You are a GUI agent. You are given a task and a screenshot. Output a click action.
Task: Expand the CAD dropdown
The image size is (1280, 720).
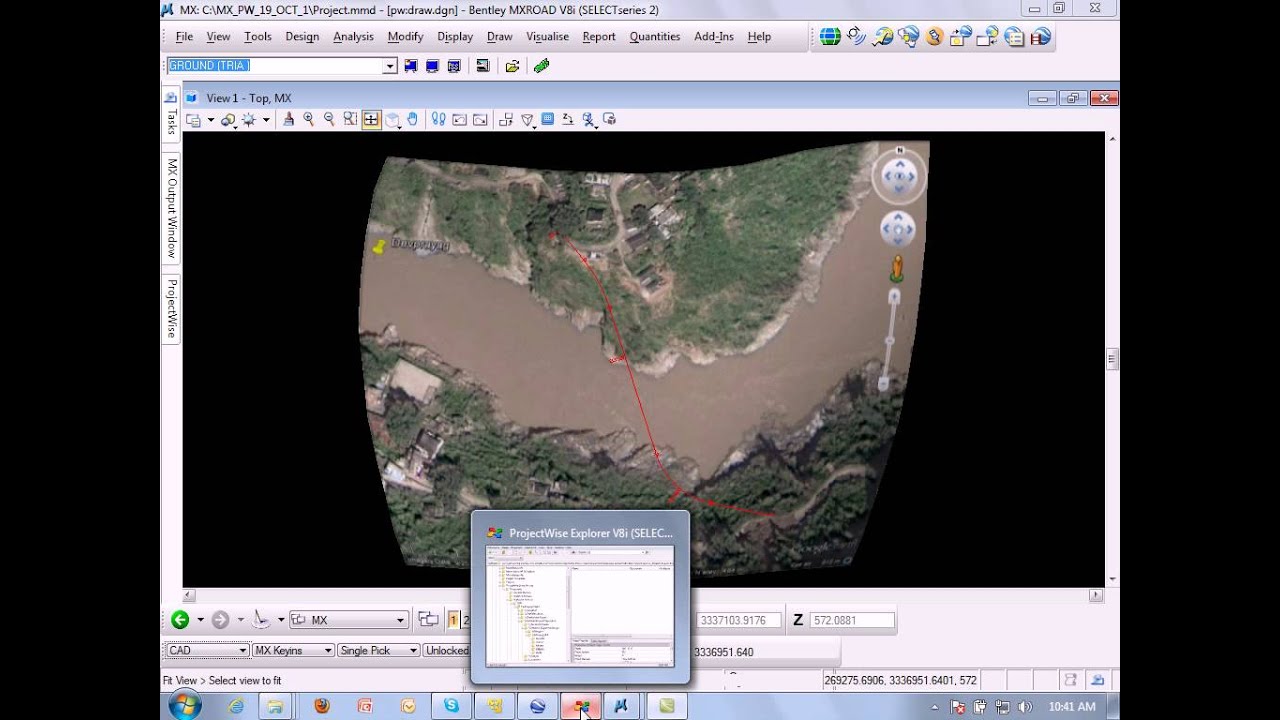[x=242, y=651]
